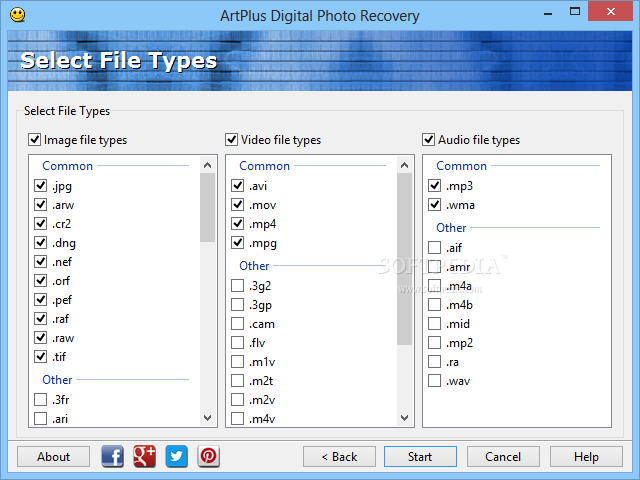Enable the .amr audio type
640x480 pixels.
(435, 267)
